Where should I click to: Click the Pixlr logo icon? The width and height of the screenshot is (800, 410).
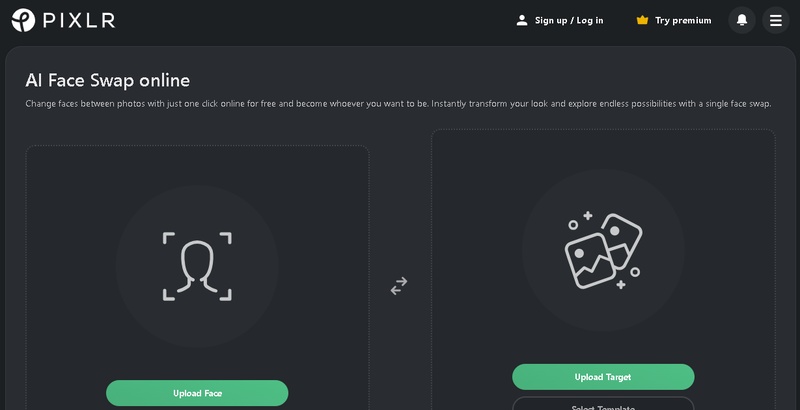[23, 20]
